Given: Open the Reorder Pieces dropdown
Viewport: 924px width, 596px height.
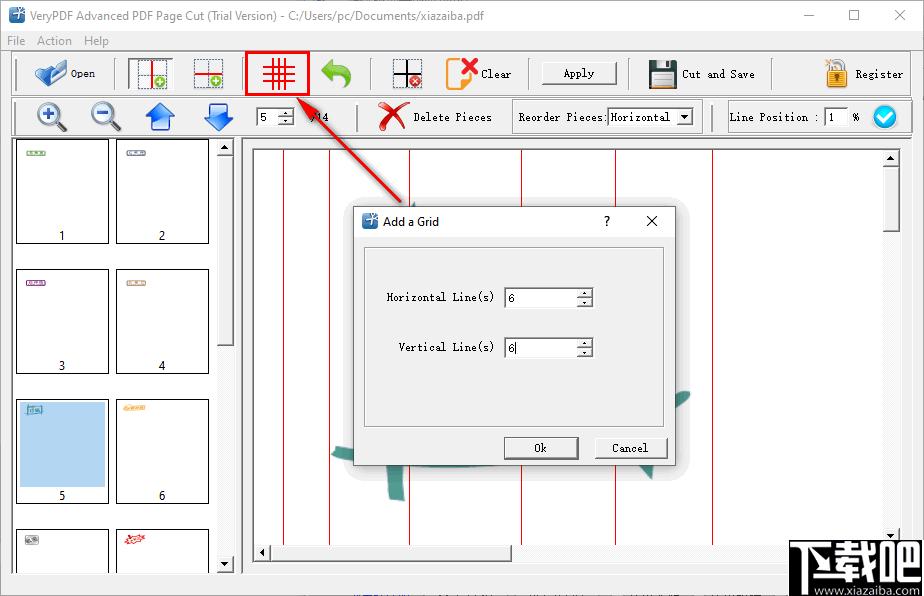Looking at the screenshot, I should (684, 117).
